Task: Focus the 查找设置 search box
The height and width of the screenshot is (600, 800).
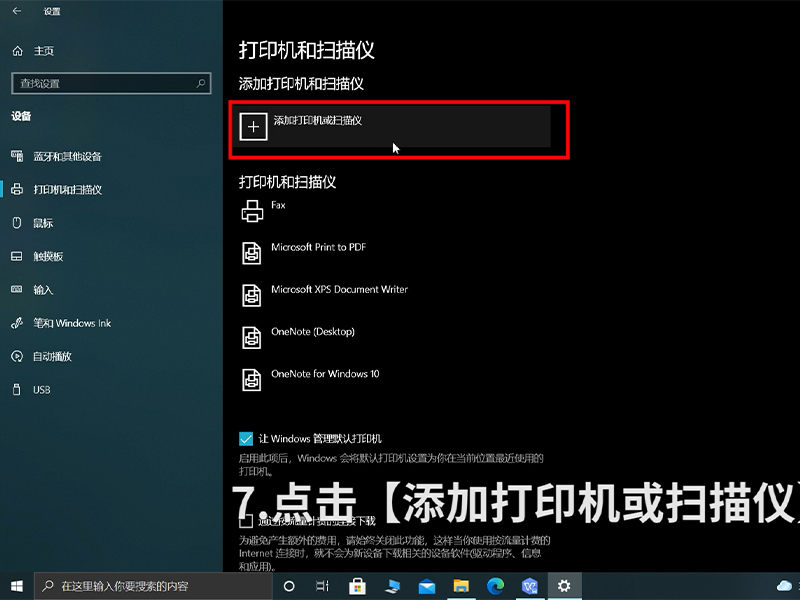Action: 111,83
